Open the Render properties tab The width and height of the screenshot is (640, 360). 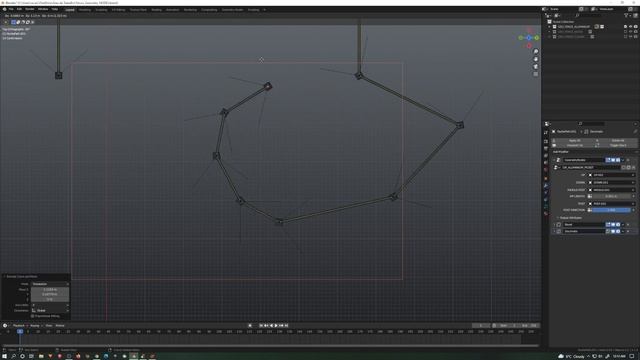pyautogui.click(x=546, y=141)
